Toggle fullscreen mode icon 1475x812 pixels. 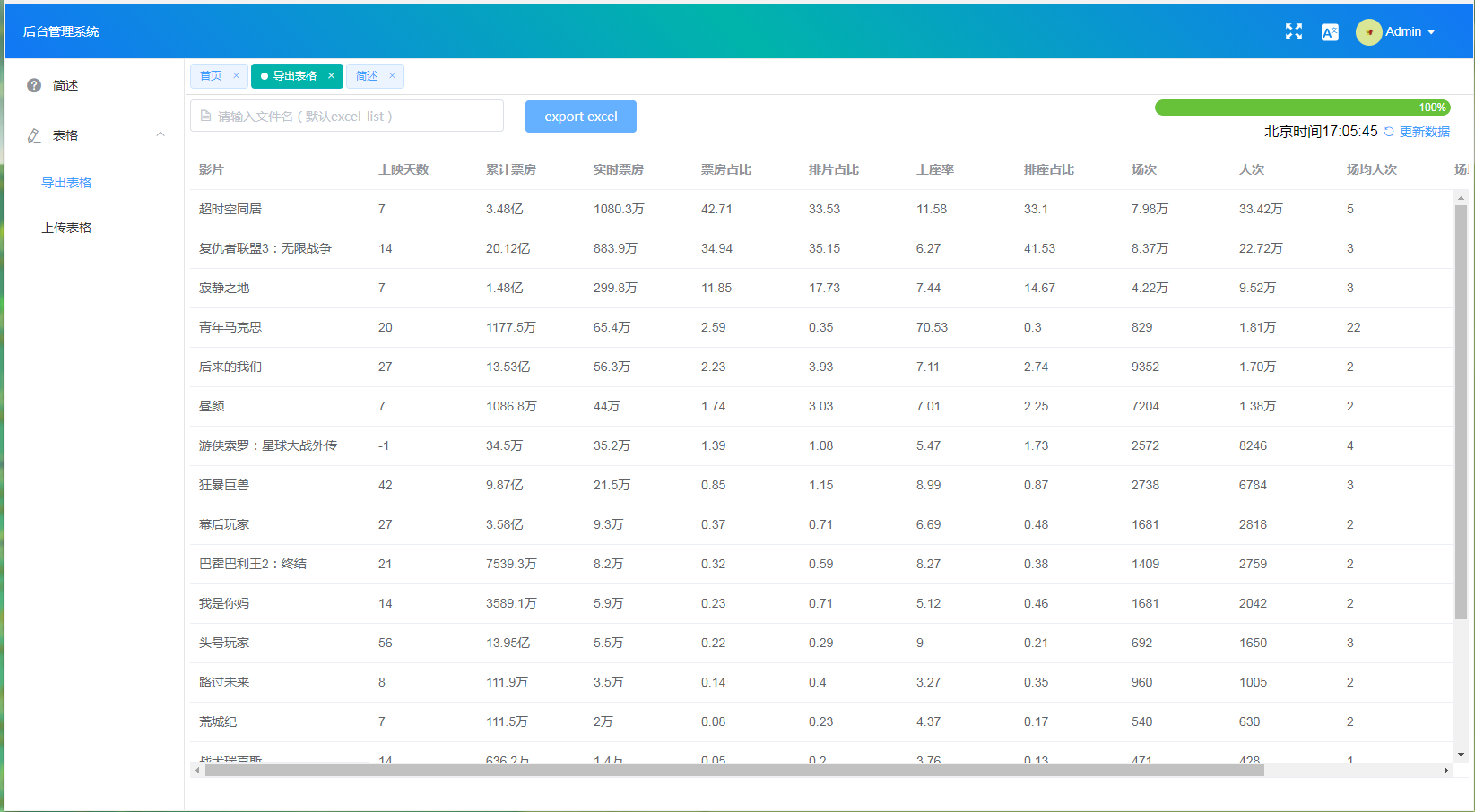point(1294,31)
